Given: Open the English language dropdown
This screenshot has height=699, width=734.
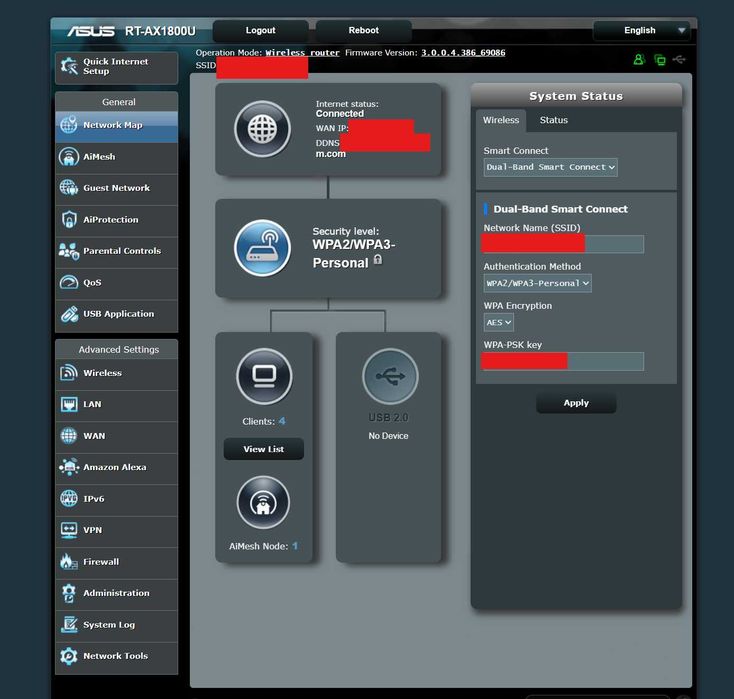Looking at the screenshot, I should [x=641, y=30].
